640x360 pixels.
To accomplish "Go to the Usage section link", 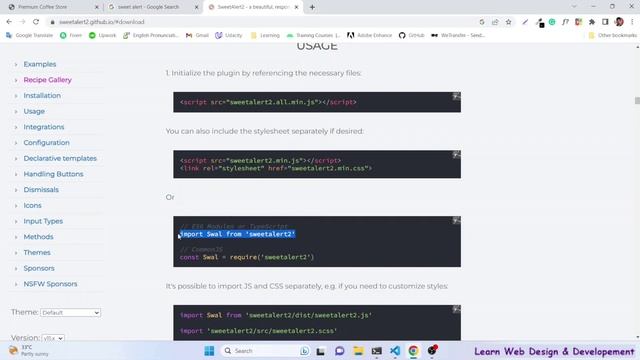I will click(34, 111).
